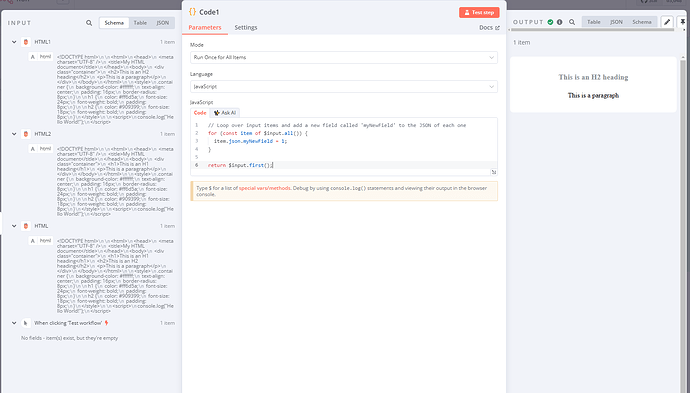Click the code editor expand icon

[x=494, y=172]
